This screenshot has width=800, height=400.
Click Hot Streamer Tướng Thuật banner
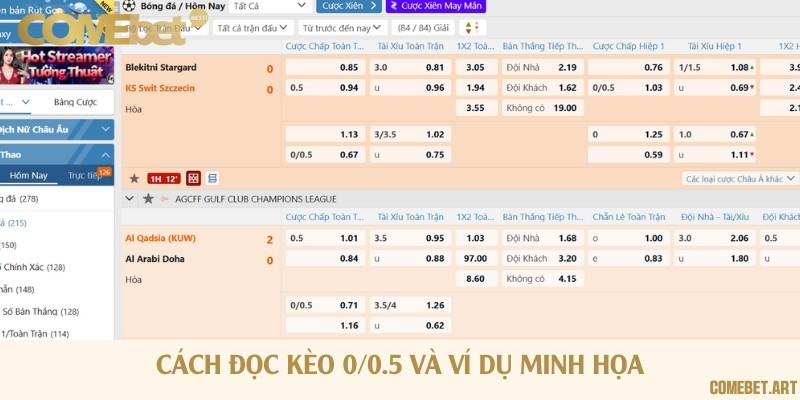click(57, 65)
